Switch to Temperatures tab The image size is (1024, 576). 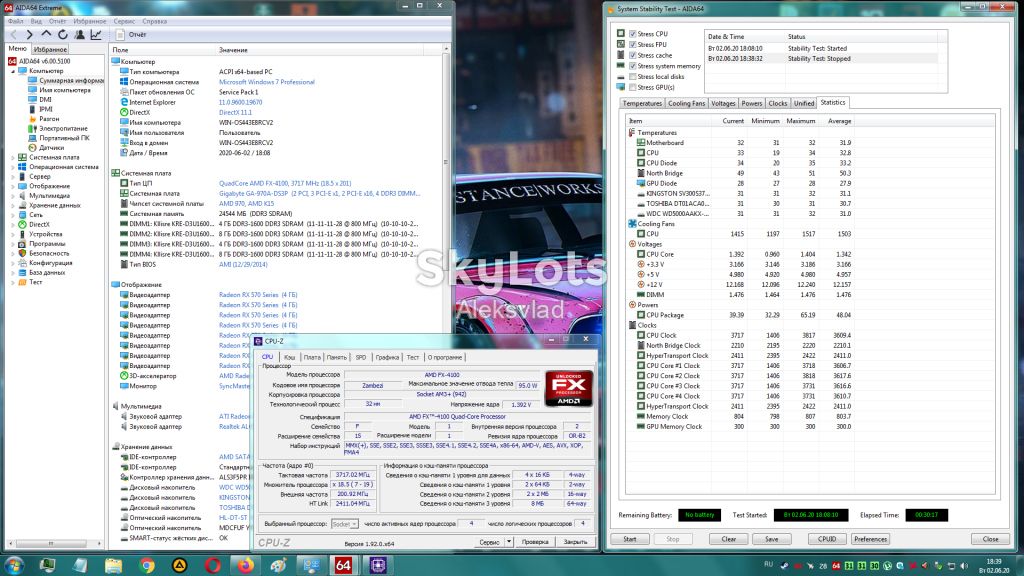(642, 103)
